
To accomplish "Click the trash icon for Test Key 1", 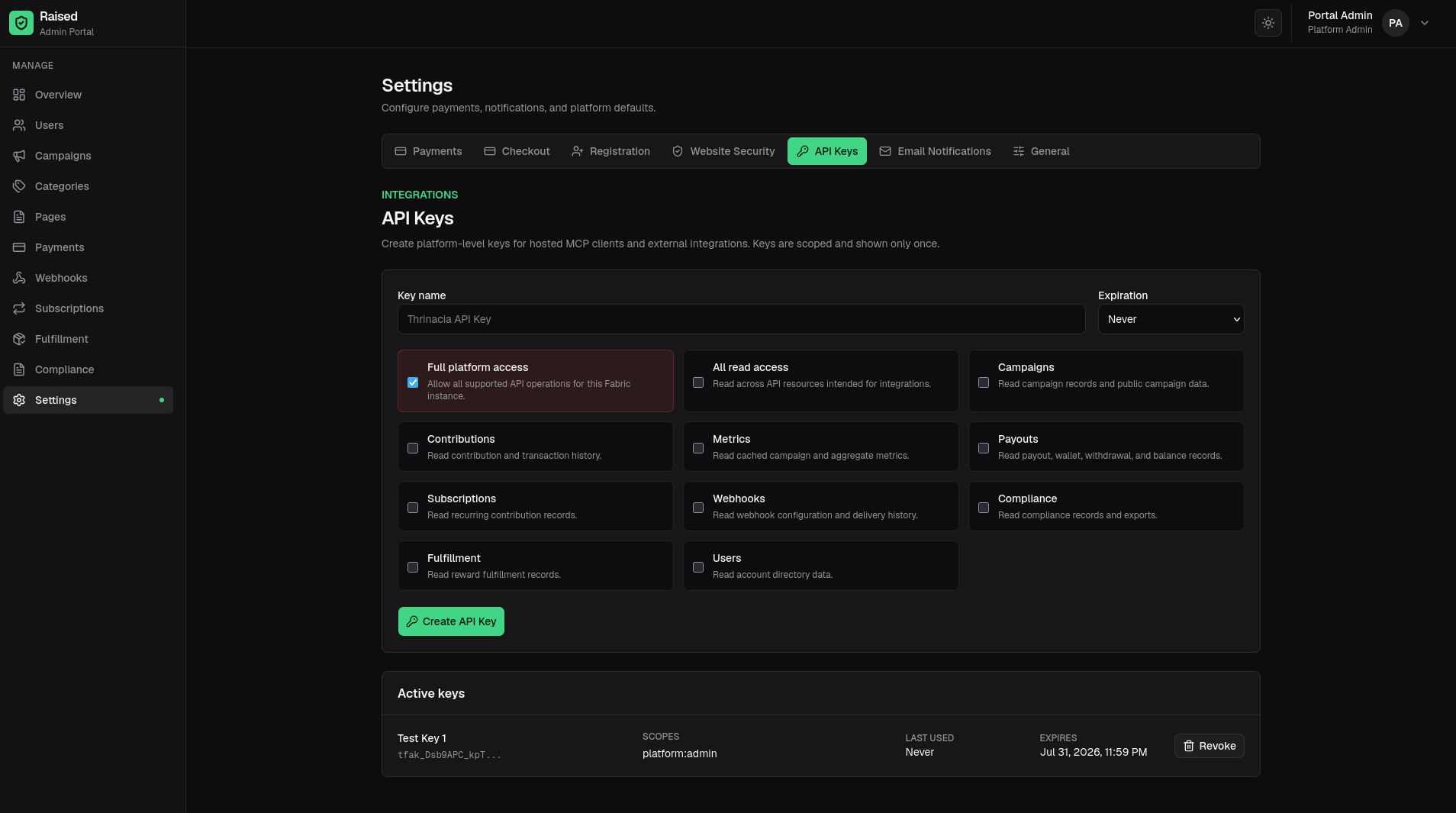I will [1189, 746].
